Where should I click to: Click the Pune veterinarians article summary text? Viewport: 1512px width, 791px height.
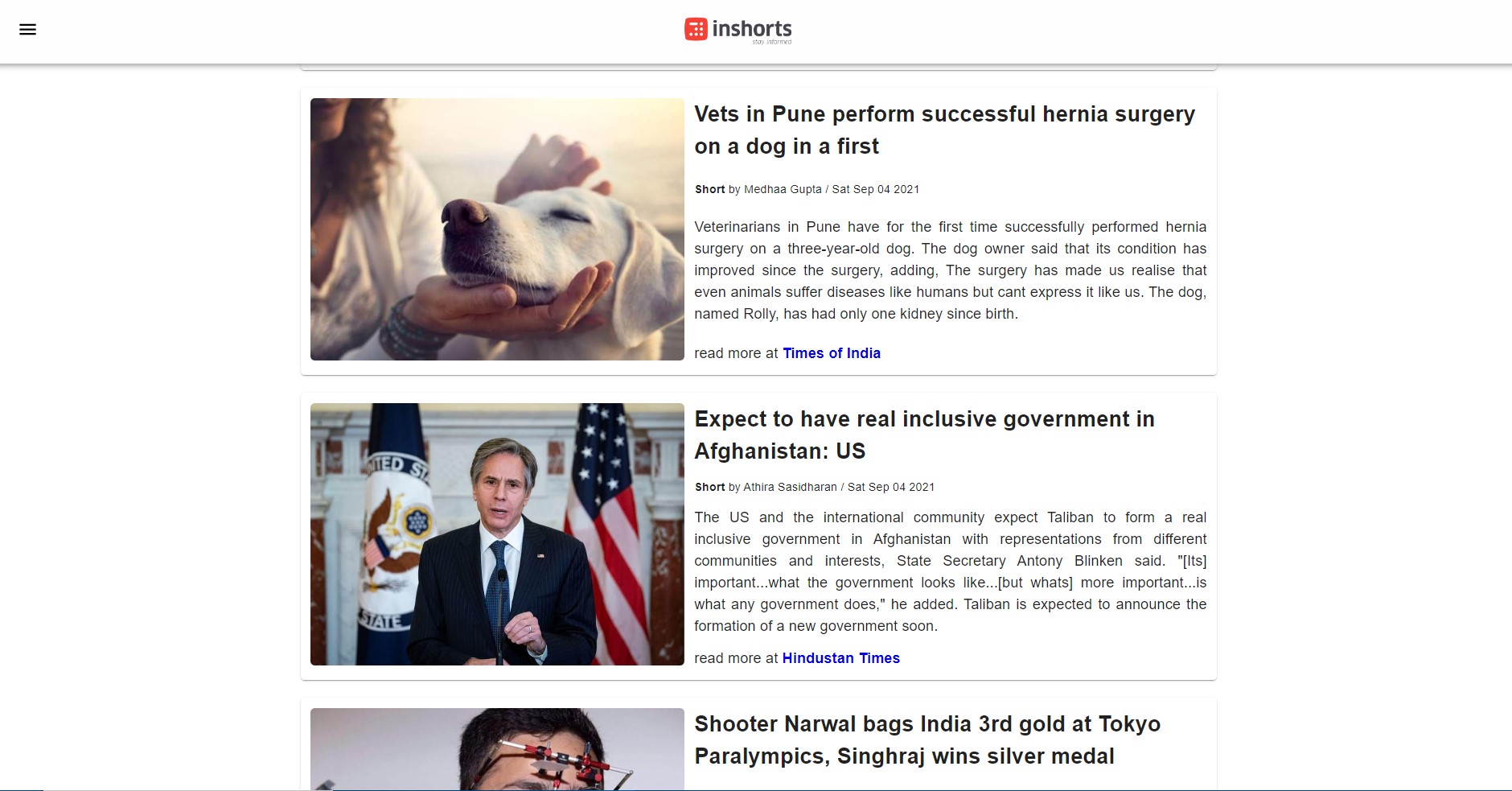click(x=951, y=270)
